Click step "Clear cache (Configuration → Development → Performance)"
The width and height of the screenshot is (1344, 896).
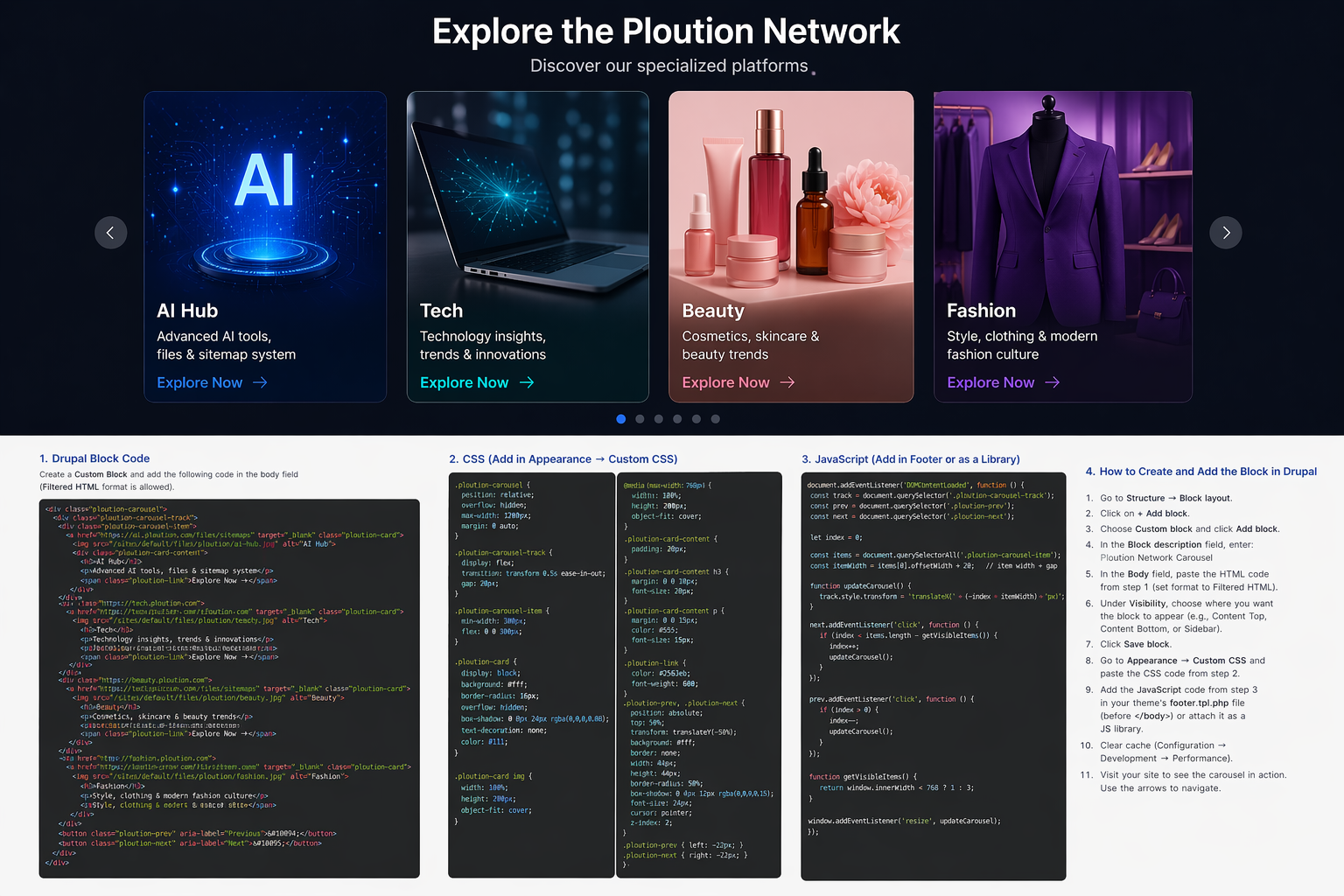[x=1167, y=752]
